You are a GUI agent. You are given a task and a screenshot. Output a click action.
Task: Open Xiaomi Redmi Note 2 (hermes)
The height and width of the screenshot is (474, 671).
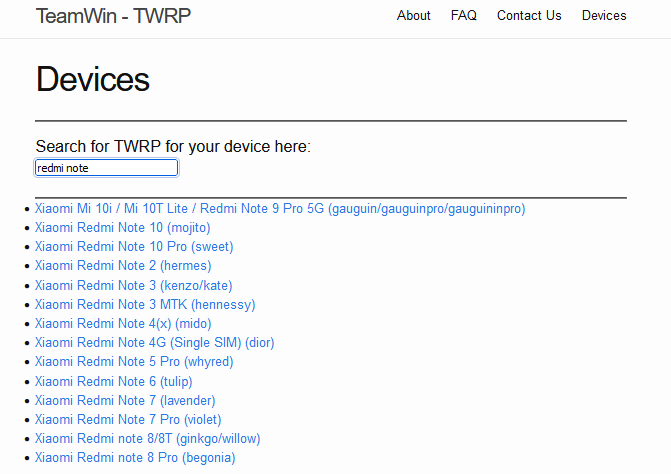pyautogui.click(x=123, y=266)
